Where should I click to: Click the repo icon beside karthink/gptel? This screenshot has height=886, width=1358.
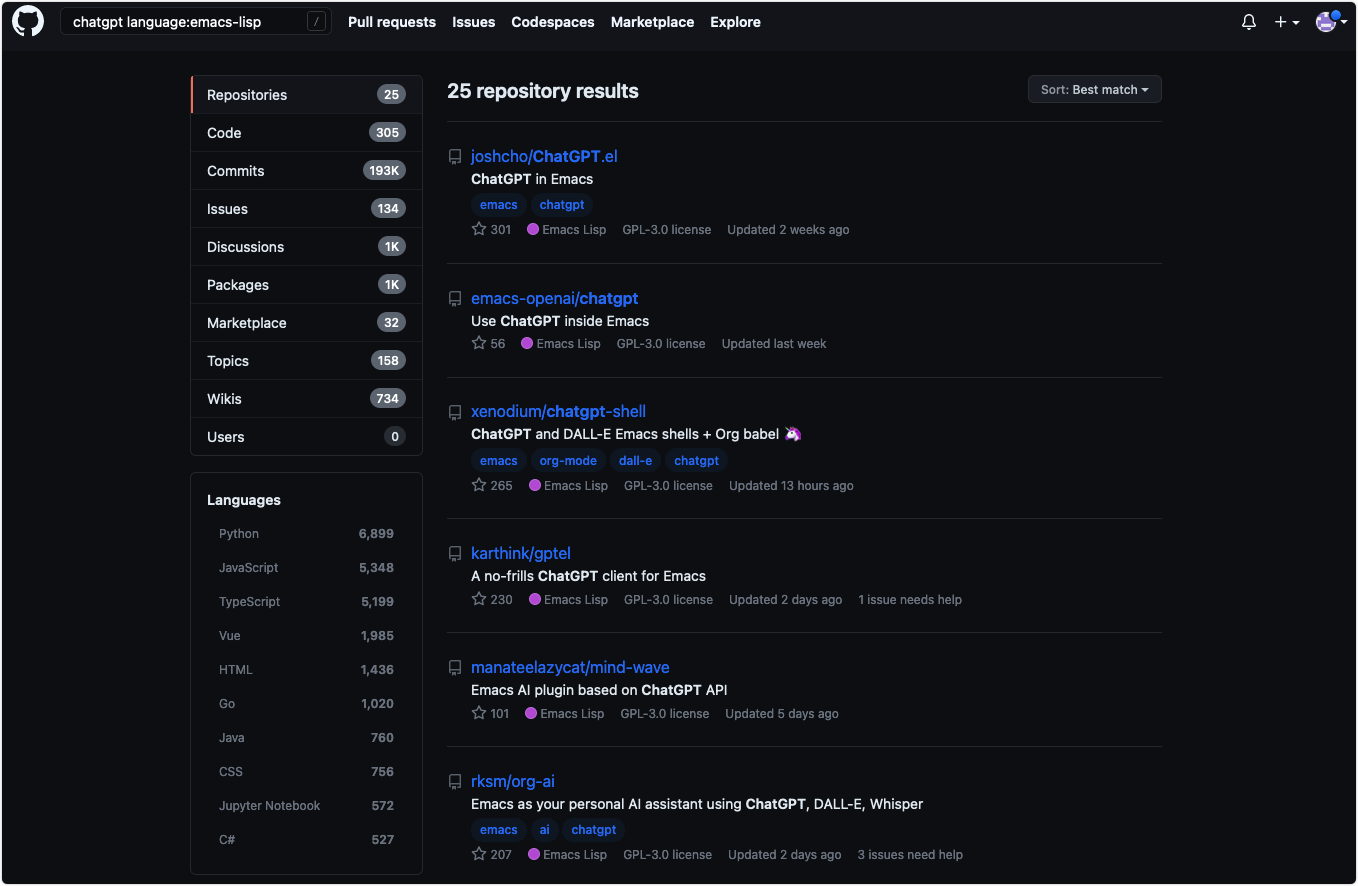455,554
